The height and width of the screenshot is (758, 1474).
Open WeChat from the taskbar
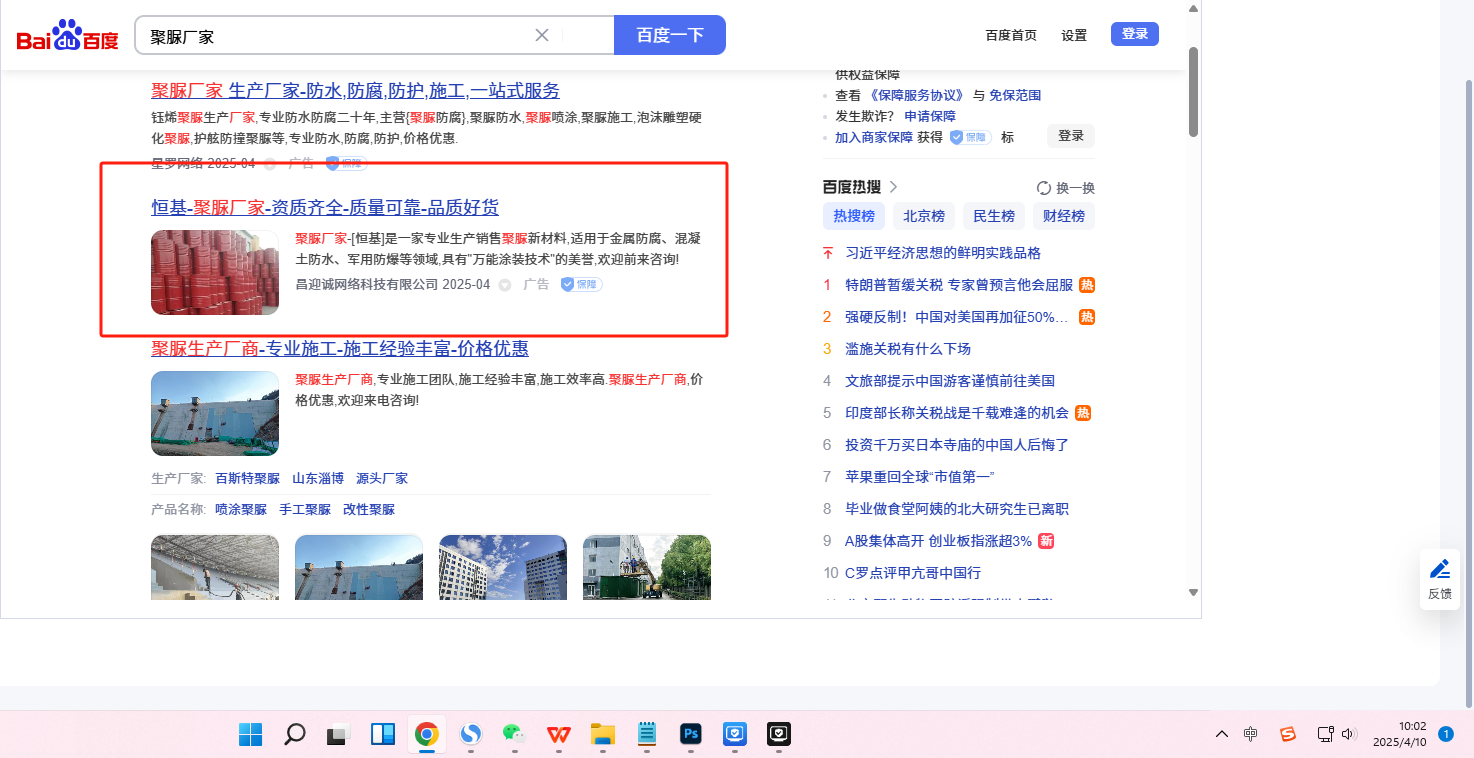pos(514,735)
